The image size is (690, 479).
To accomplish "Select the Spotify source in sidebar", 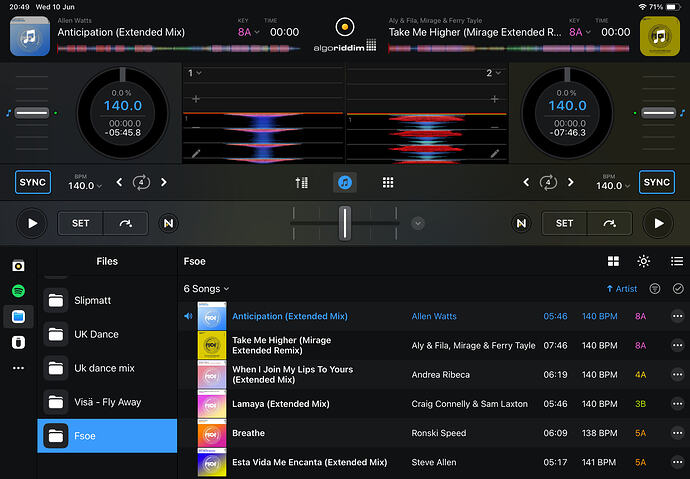I will point(18,291).
